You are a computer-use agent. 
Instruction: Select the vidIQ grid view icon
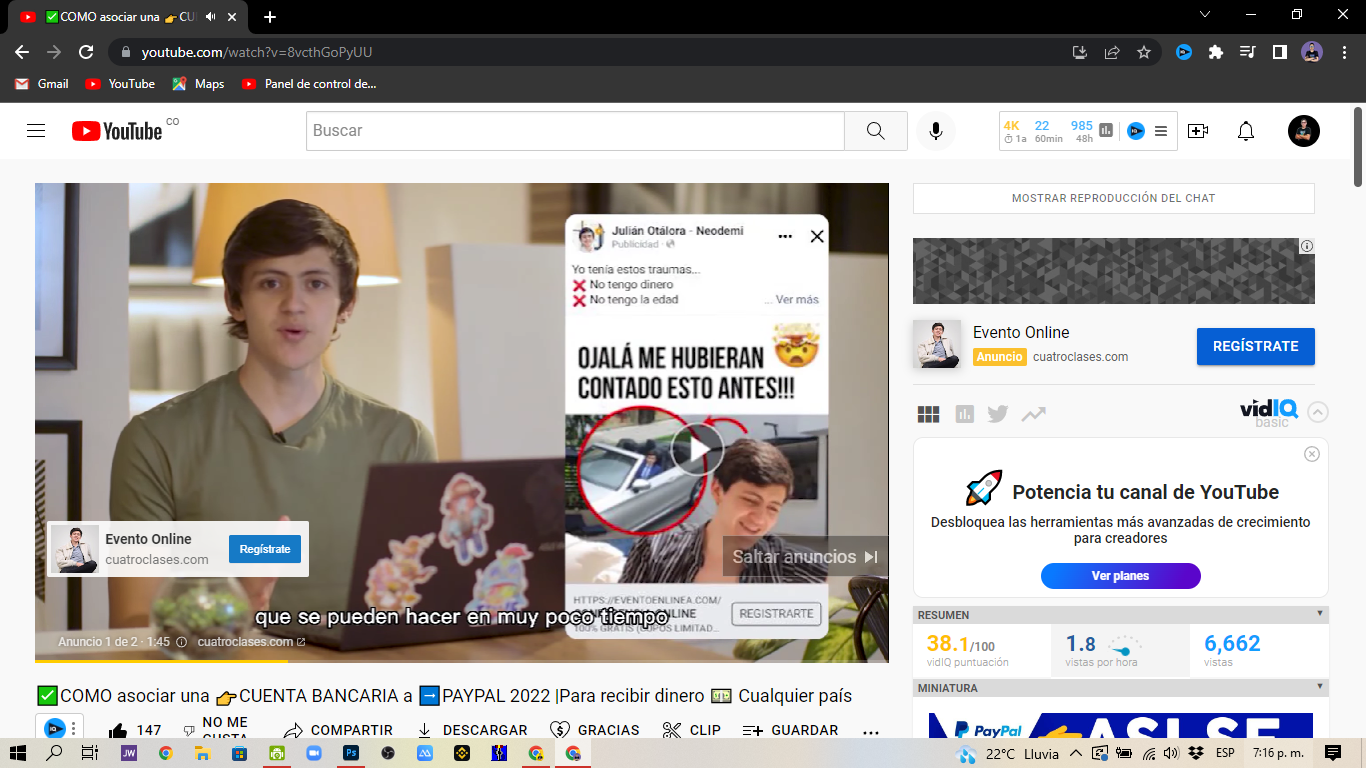pos(928,414)
